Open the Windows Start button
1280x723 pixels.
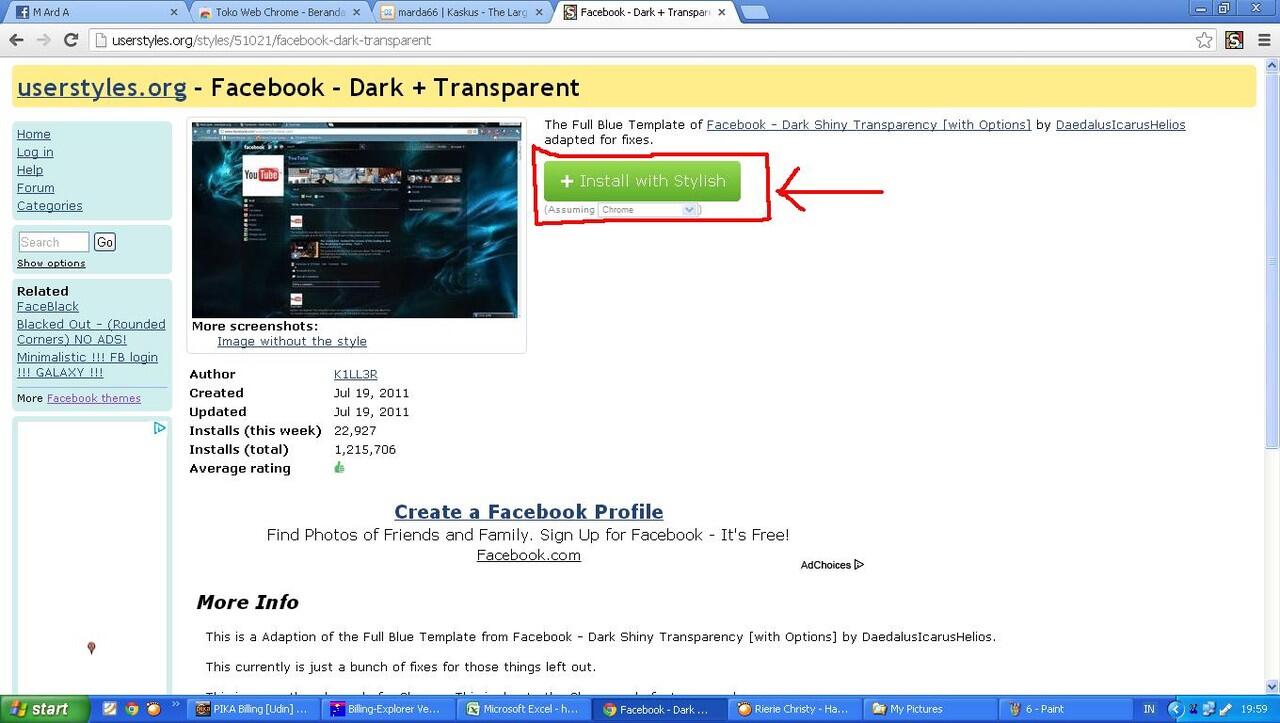click(x=47, y=709)
